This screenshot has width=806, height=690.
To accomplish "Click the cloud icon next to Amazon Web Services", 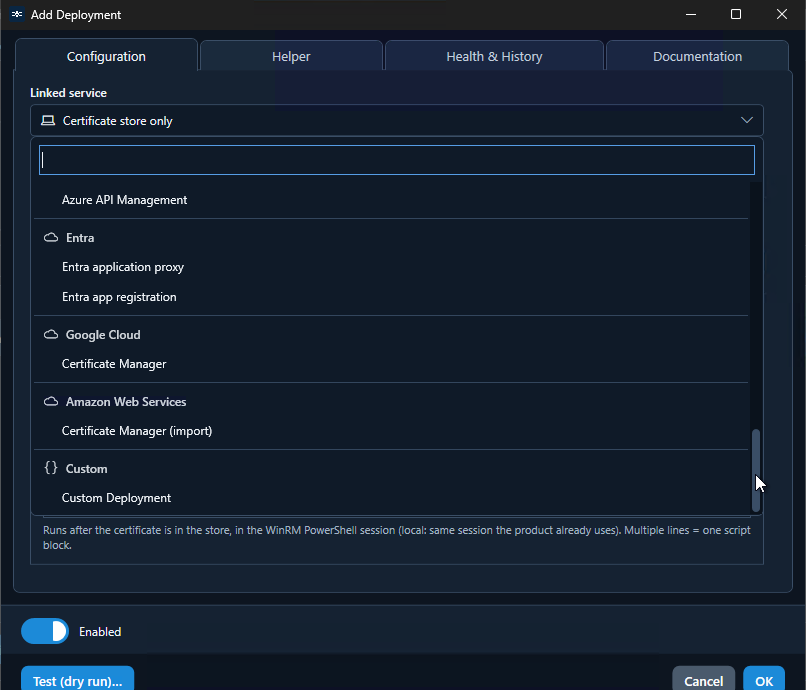I will pyautogui.click(x=51, y=402).
